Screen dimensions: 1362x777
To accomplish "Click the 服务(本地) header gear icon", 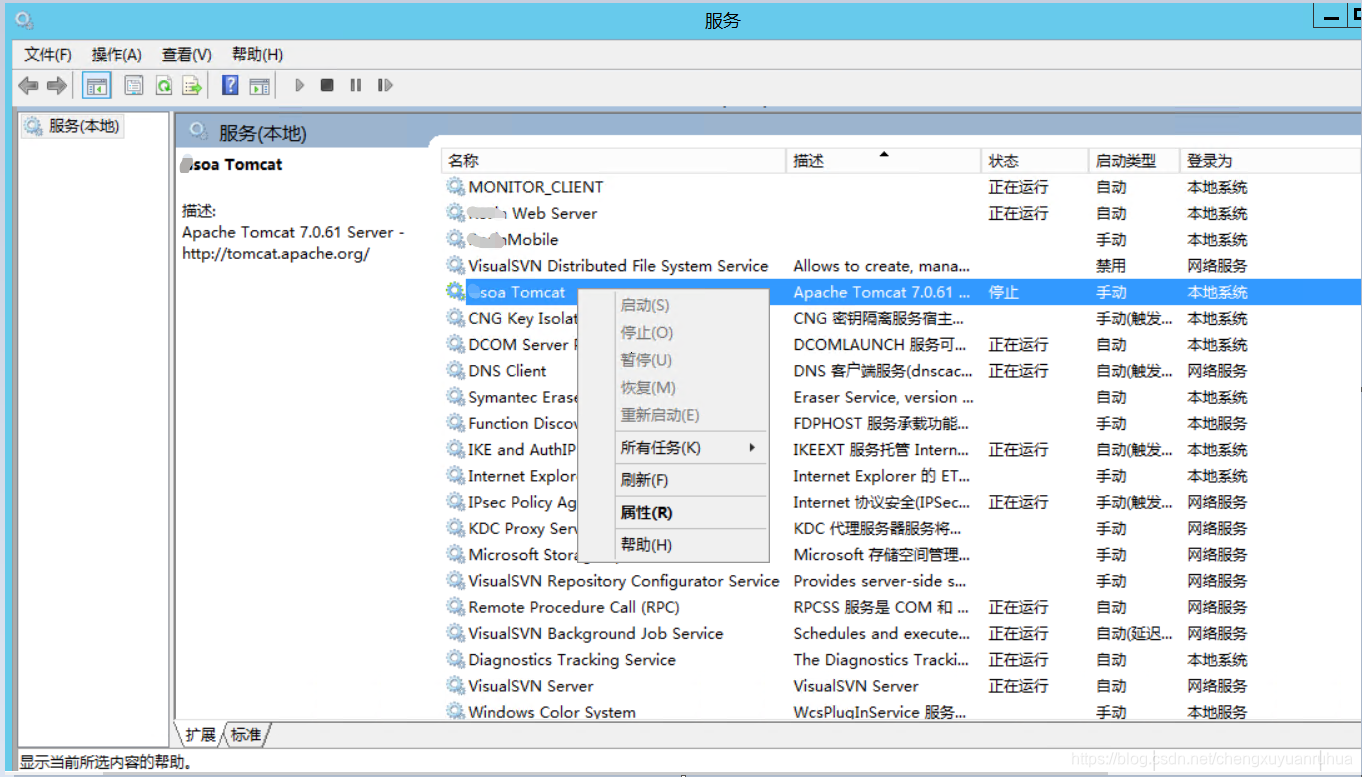I will (x=198, y=132).
